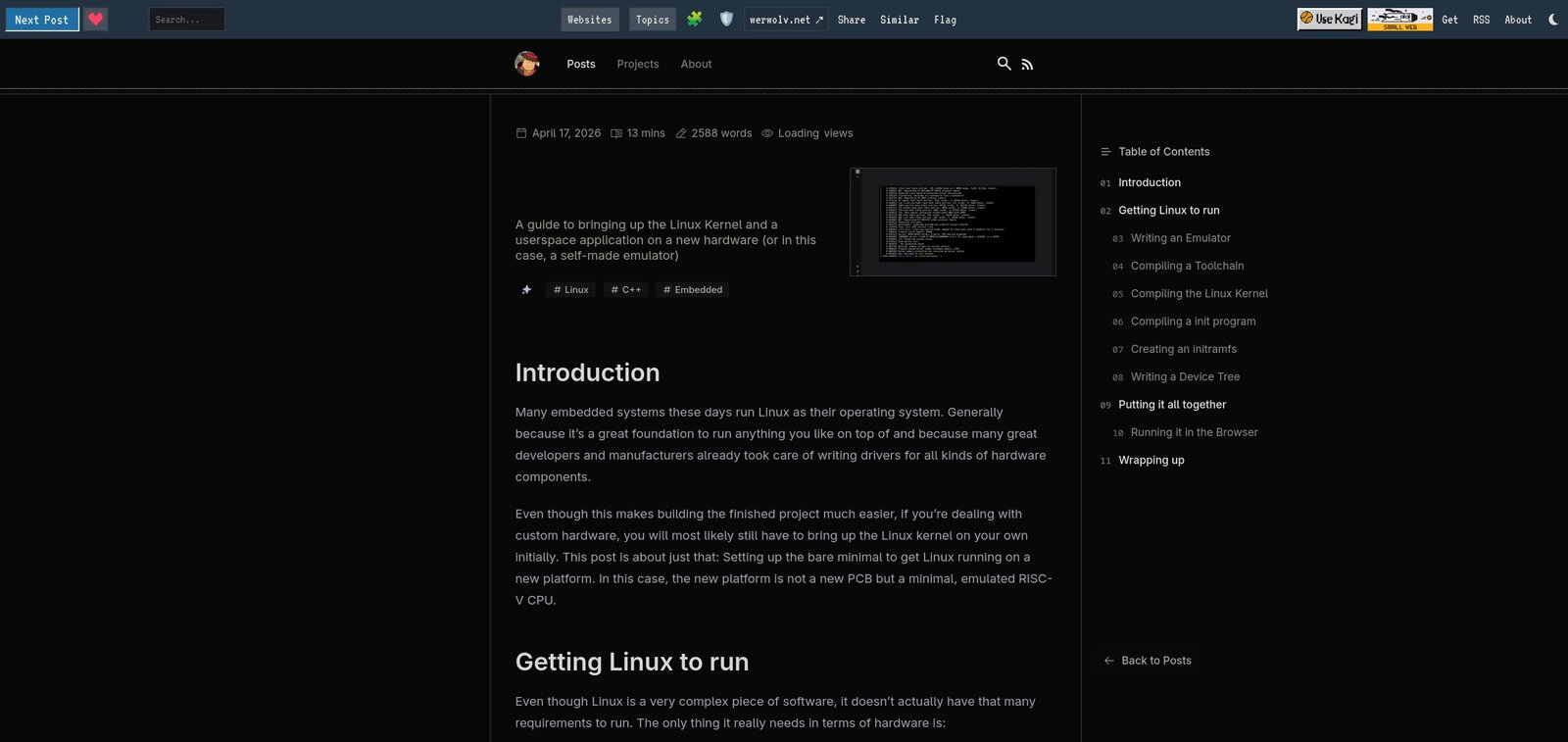Open the terminal screenshot thumbnail

(x=953, y=223)
